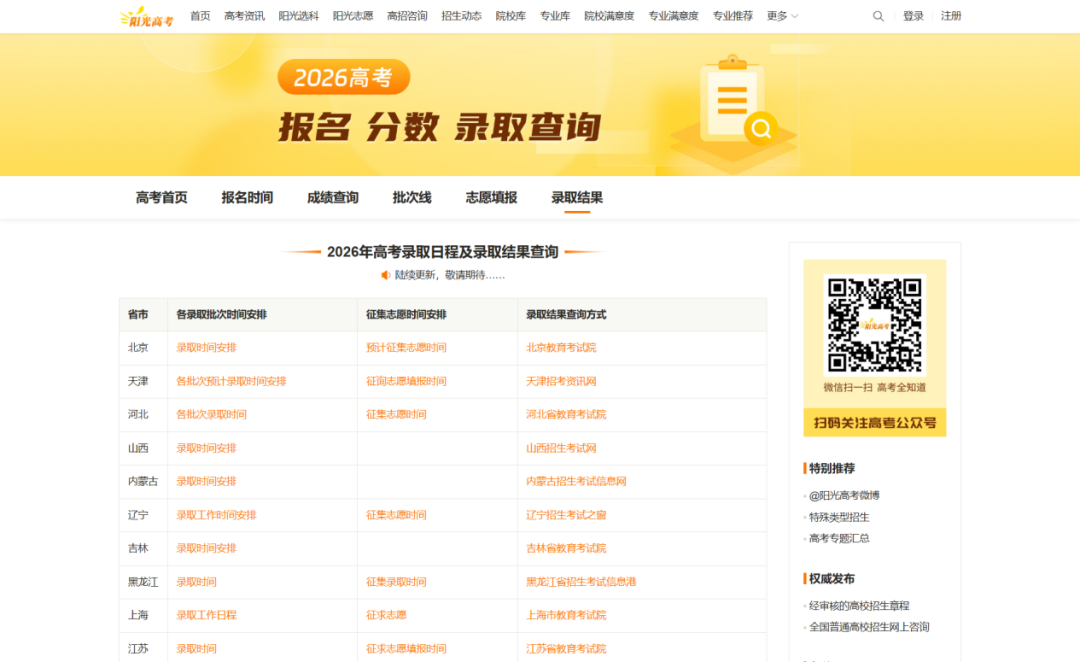Click the 登录 link

pos(913,16)
